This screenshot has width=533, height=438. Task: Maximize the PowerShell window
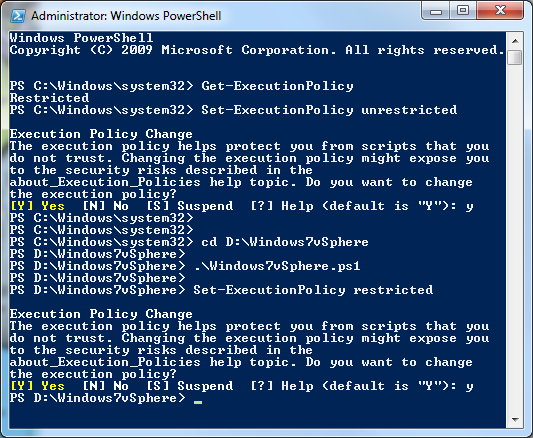click(x=463, y=11)
